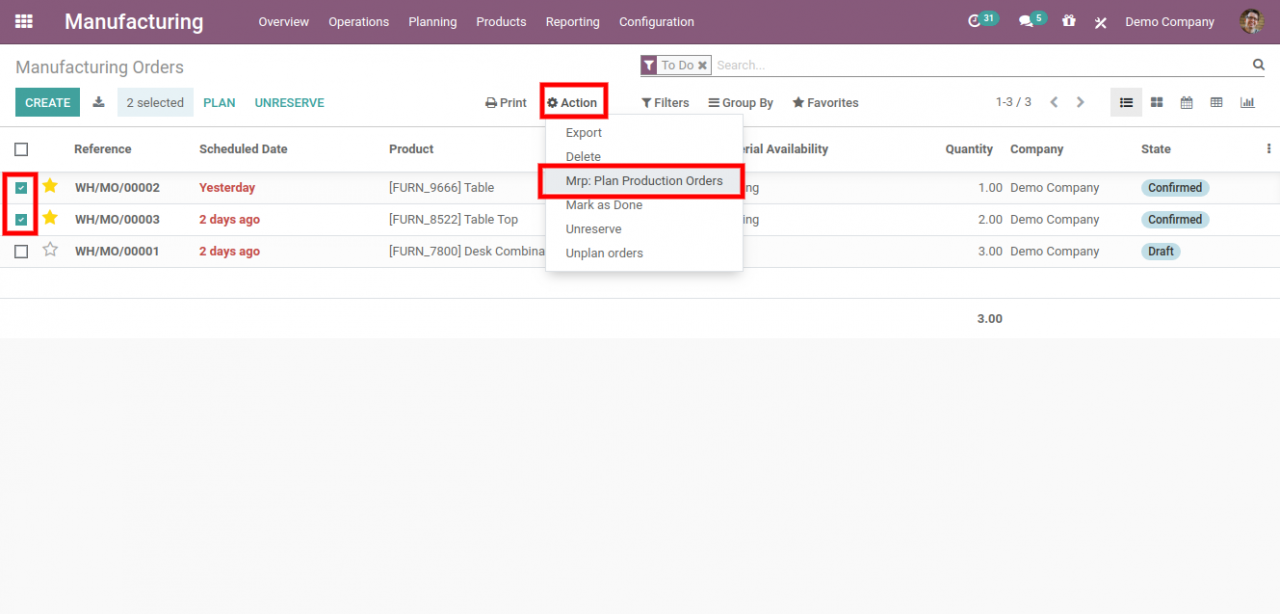
Task: Open the Reporting menu
Action: click(572, 21)
